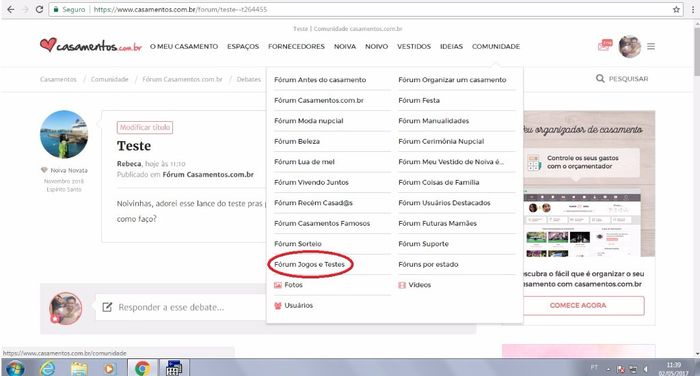The height and width of the screenshot is (376, 700).
Task: Open the budget organizer promo image
Action: click(x=588, y=184)
